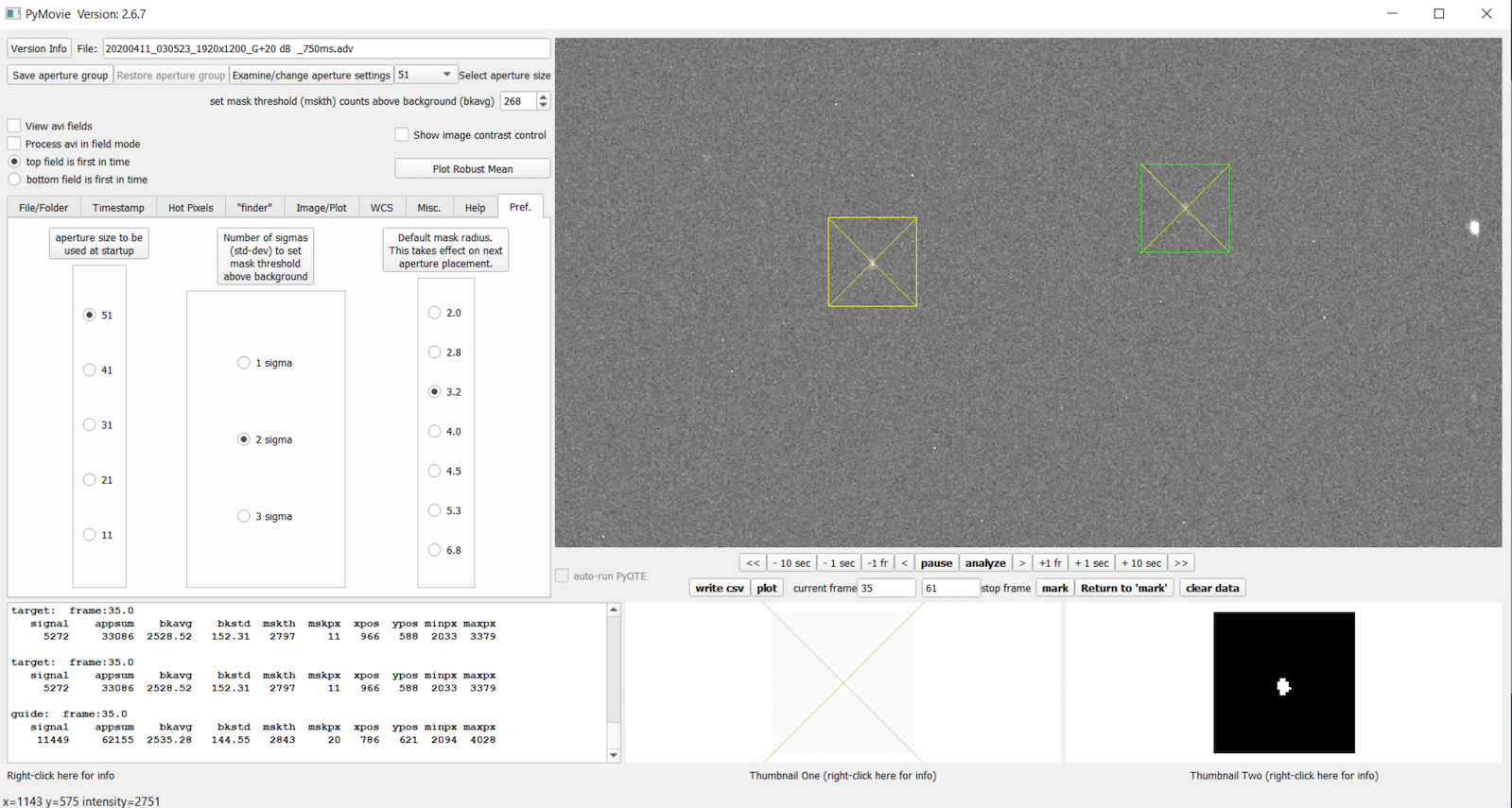Switch to the File/Folder tab

[x=43, y=208]
